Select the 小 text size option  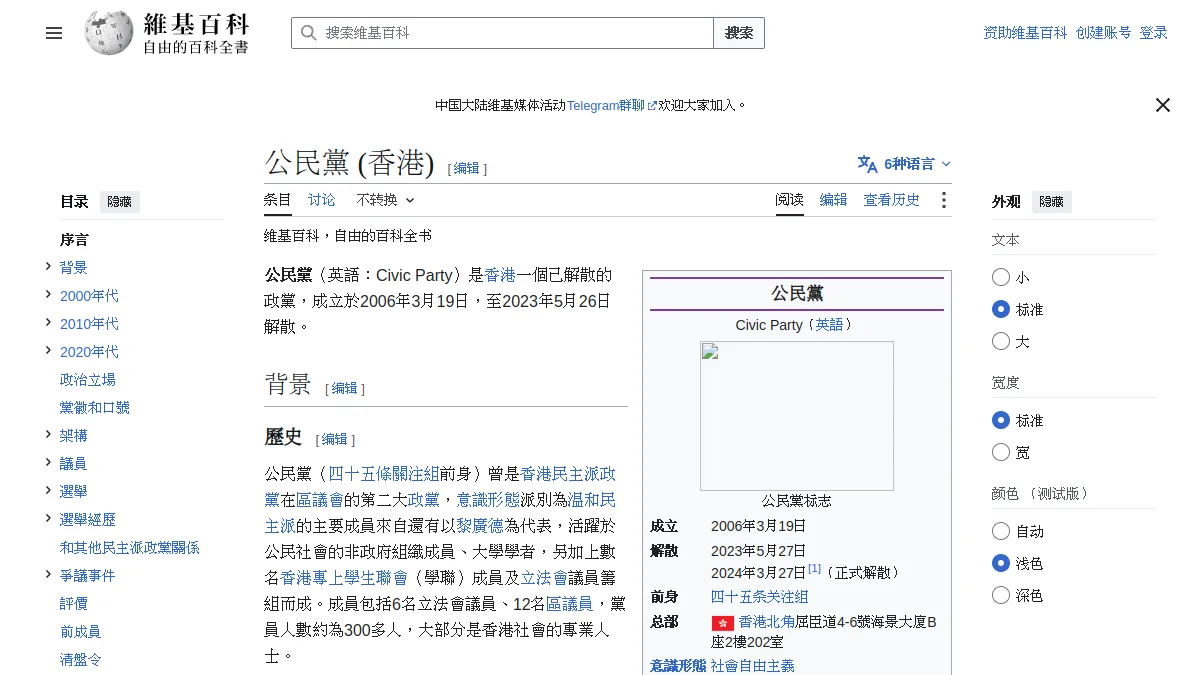pyautogui.click(x=1001, y=277)
